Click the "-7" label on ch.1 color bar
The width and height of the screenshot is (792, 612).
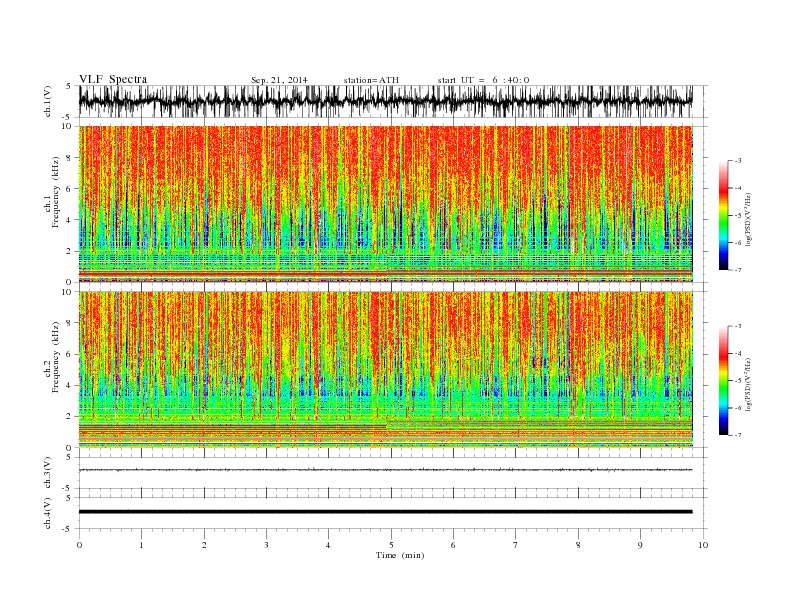(738, 270)
